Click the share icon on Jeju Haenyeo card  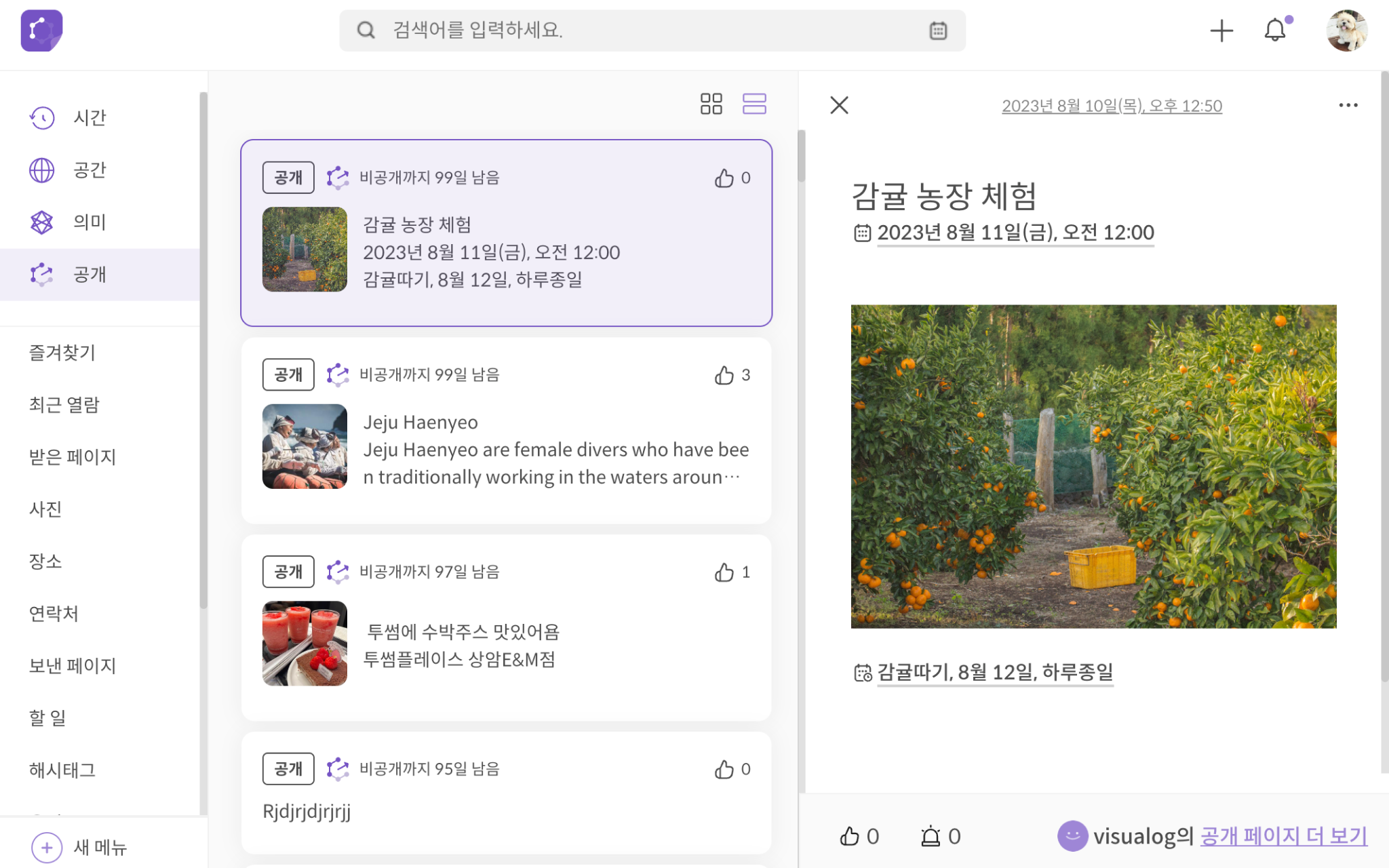pos(338,375)
